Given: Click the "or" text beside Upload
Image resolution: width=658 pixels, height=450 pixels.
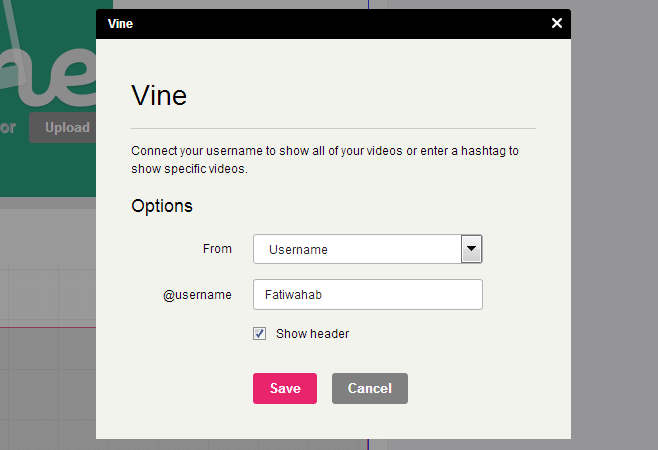Looking at the screenshot, I should tap(8, 127).
